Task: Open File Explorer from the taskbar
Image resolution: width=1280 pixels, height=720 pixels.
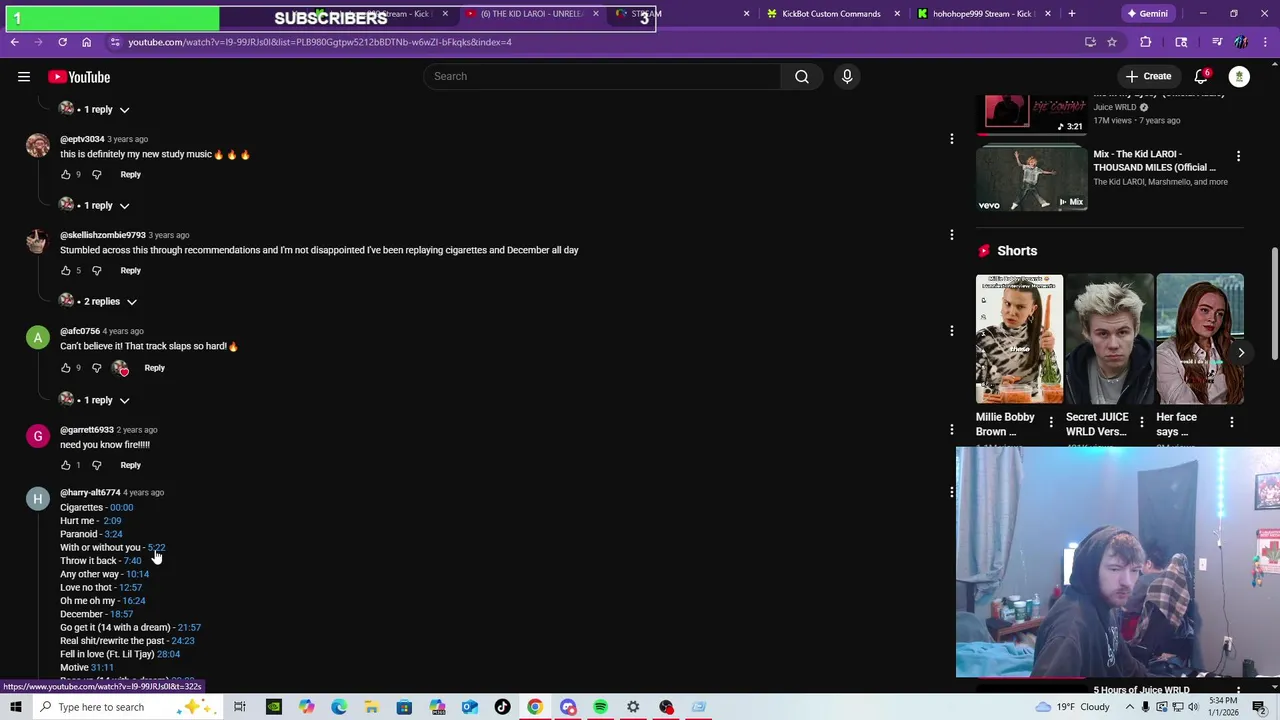Action: click(x=371, y=707)
